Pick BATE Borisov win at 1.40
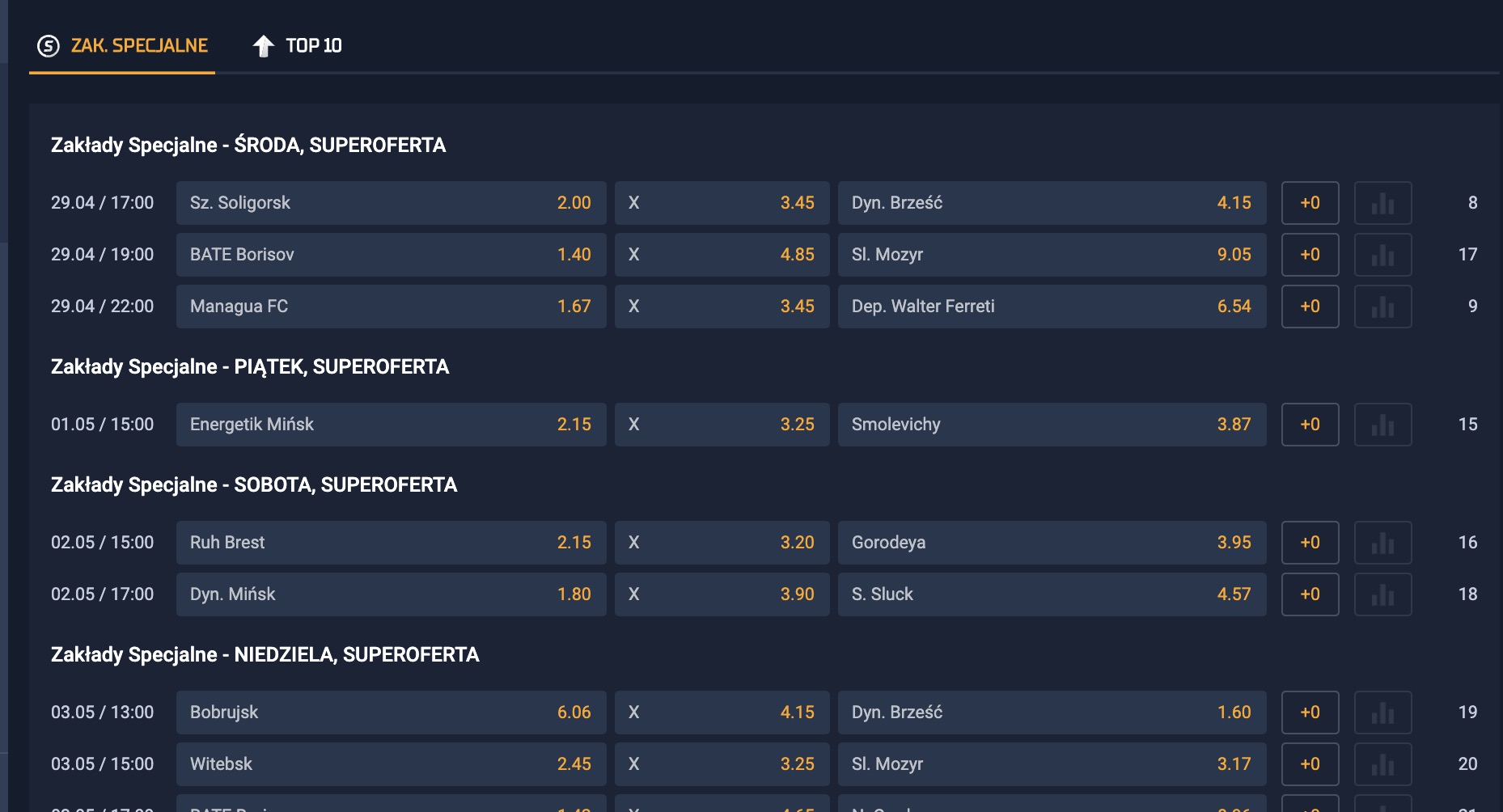 click(x=391, y=255)
